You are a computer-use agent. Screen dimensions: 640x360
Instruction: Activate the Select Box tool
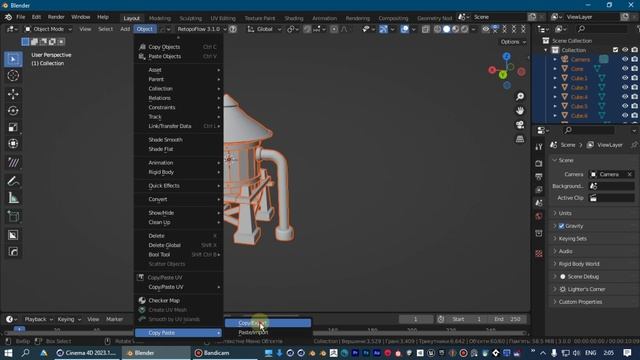(13, 59)
